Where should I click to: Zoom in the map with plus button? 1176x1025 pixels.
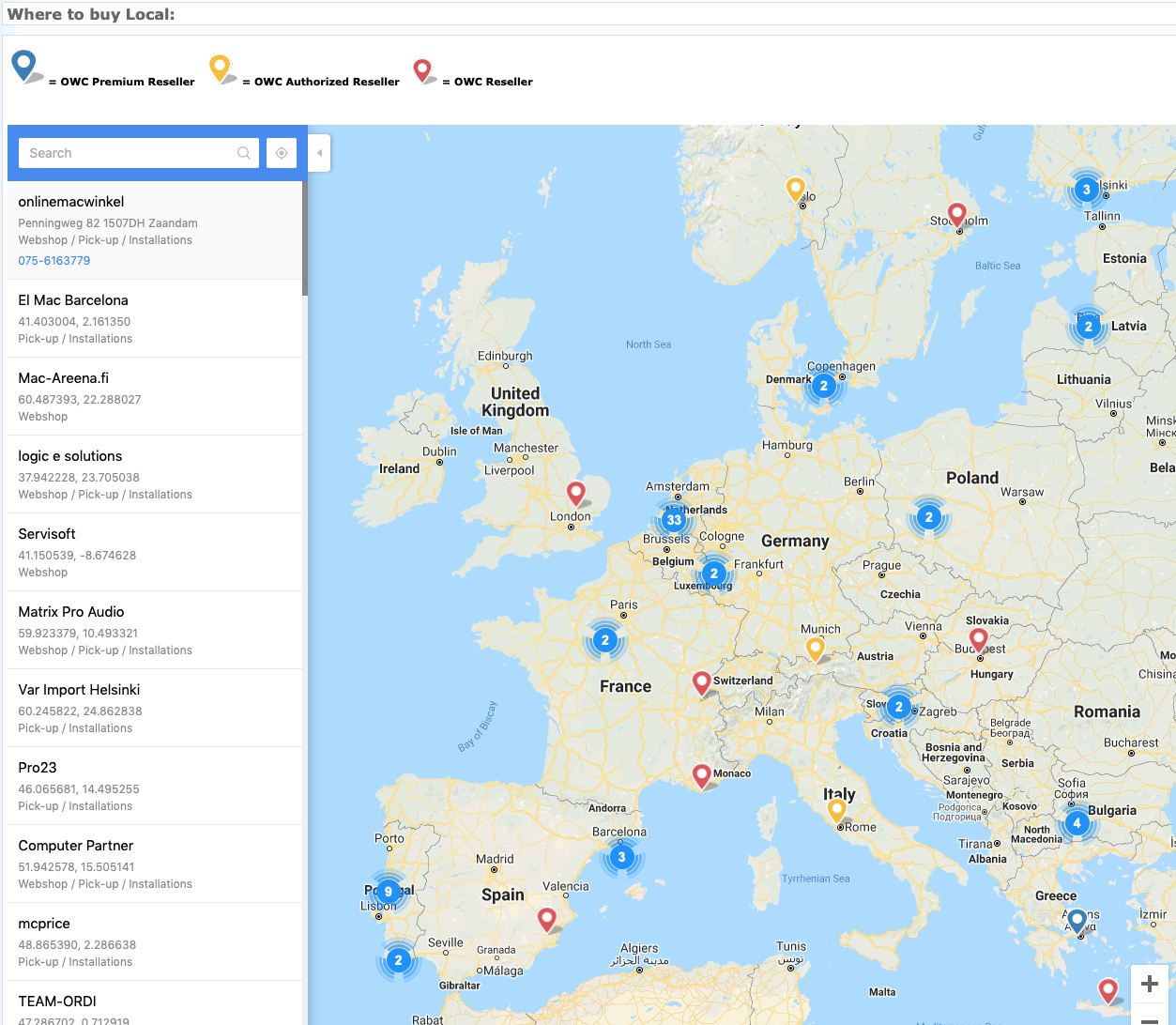1150,984
